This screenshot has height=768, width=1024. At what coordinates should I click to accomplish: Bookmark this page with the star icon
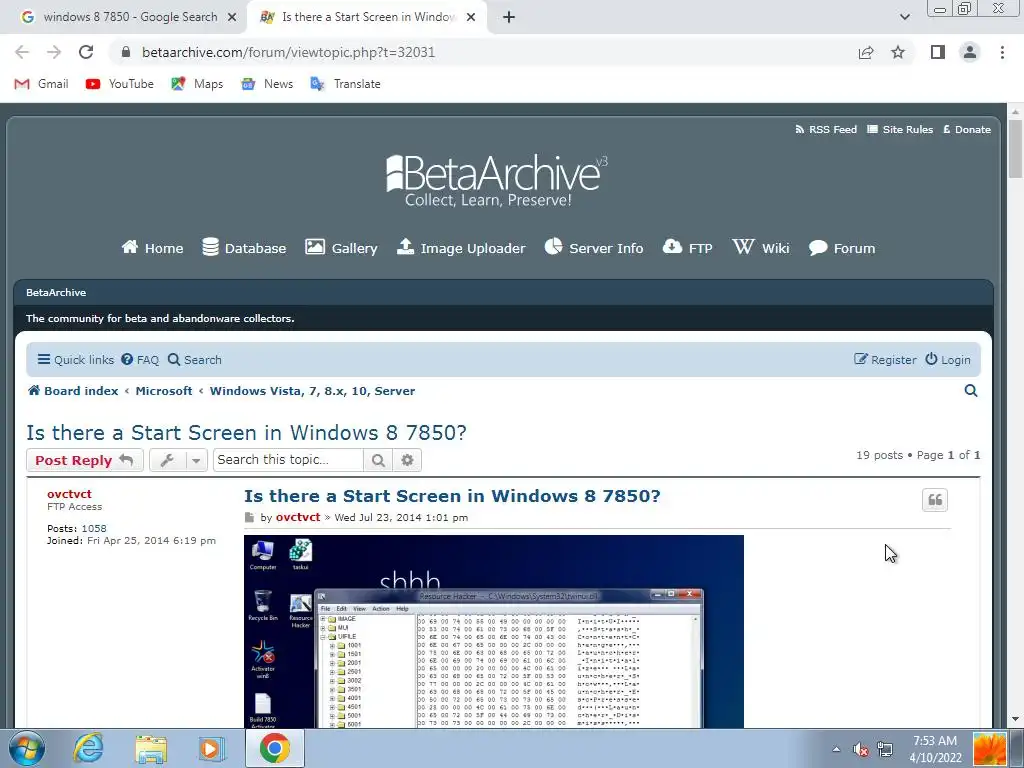point(898,52)
